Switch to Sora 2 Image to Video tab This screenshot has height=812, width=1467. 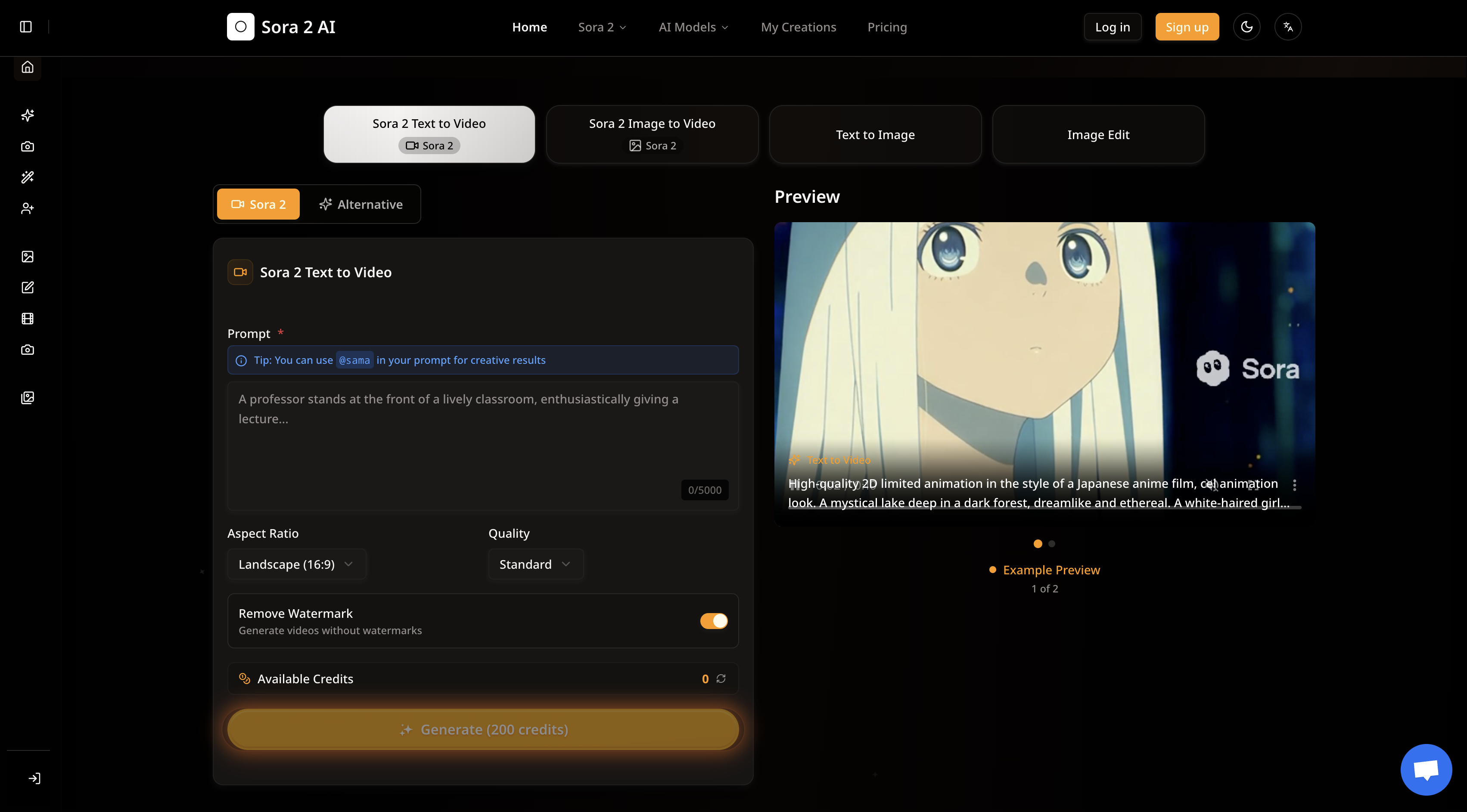coord(652,134)
